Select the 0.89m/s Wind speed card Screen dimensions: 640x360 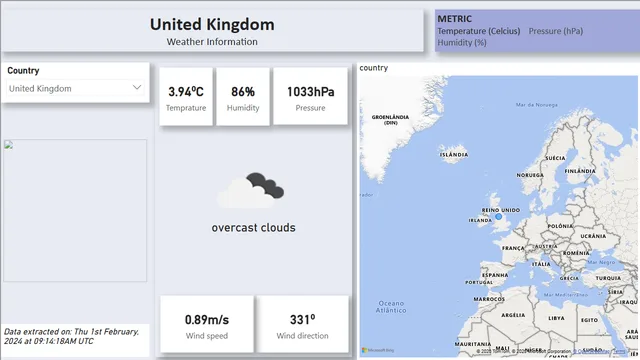pos(207,324)
